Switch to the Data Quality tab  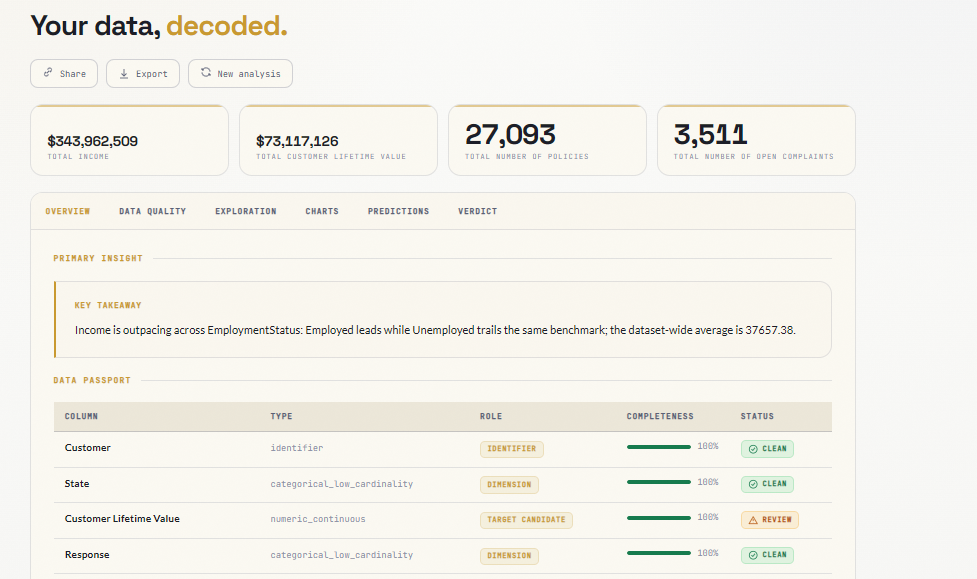[153, 211]
